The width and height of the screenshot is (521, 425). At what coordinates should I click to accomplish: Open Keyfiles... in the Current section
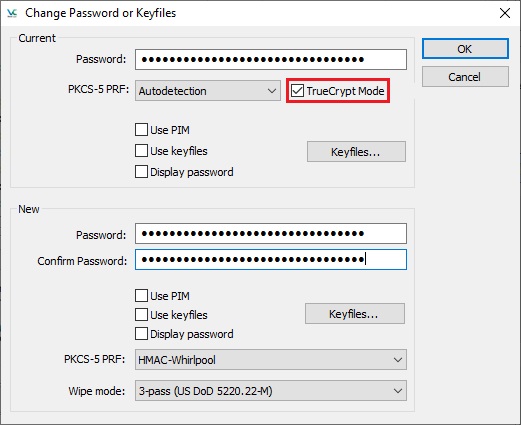point(356,152)
